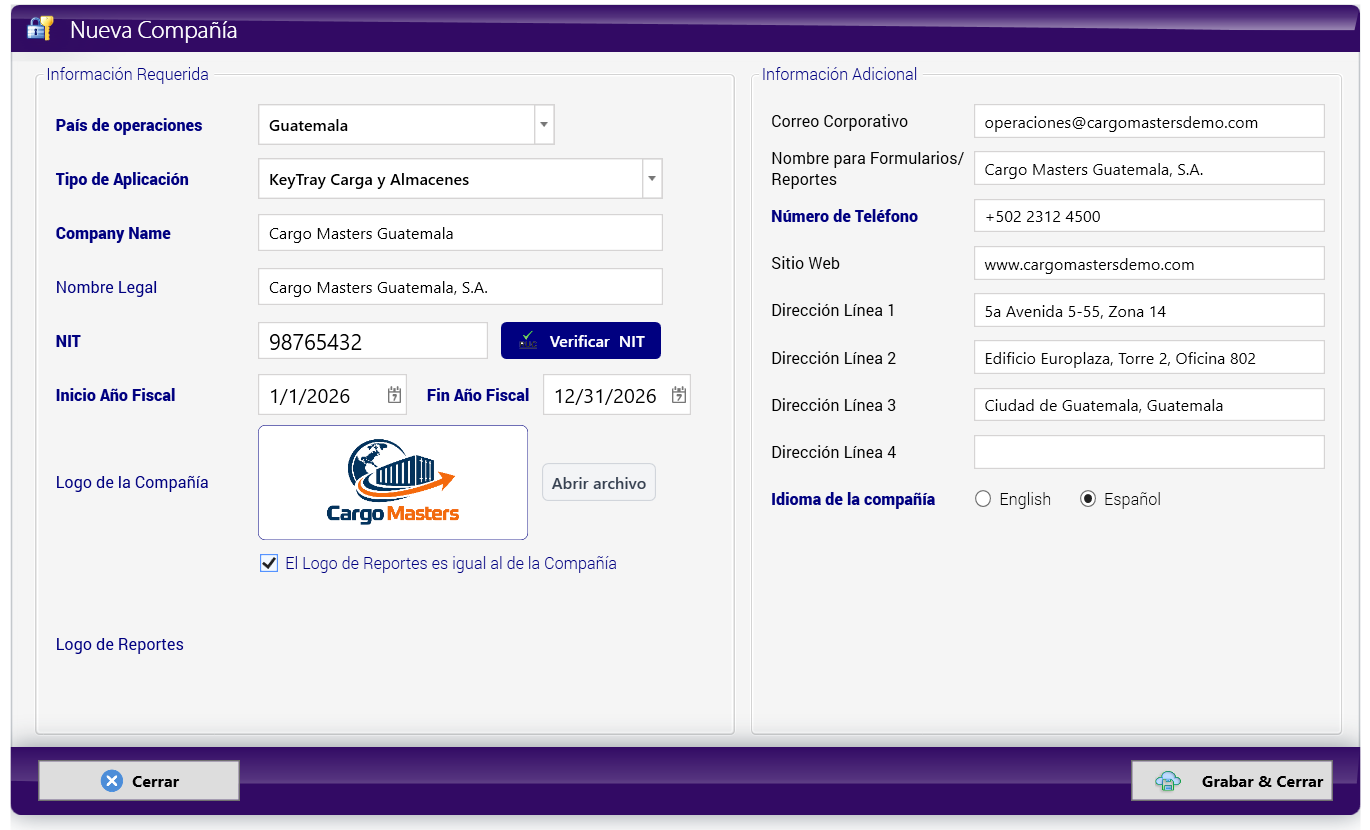
Task: Click the Número de Teléfono field
Action: (1149, 216)
